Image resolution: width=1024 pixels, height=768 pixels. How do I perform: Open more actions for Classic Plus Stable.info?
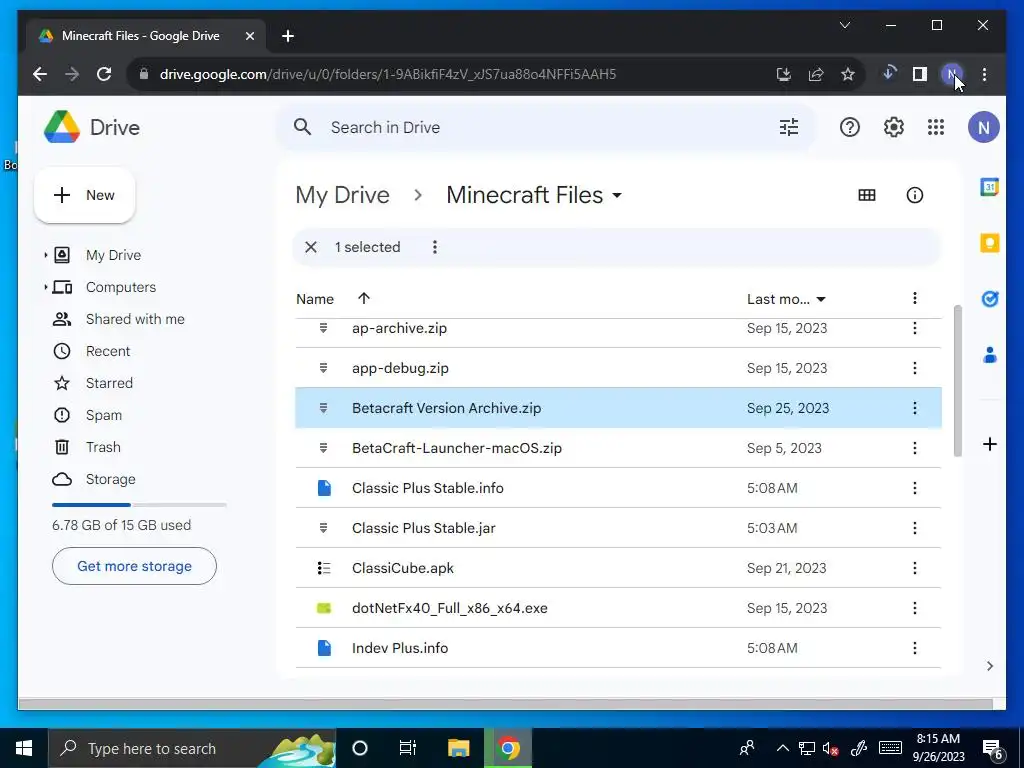tap(914, 488)
